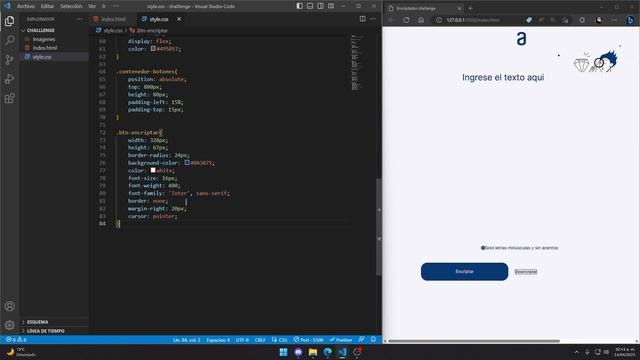Open the hidden menus ellipsis in title bar
The width and height of the screenshot is (640, 360).
pyautogui.click(x=116, y=6)
